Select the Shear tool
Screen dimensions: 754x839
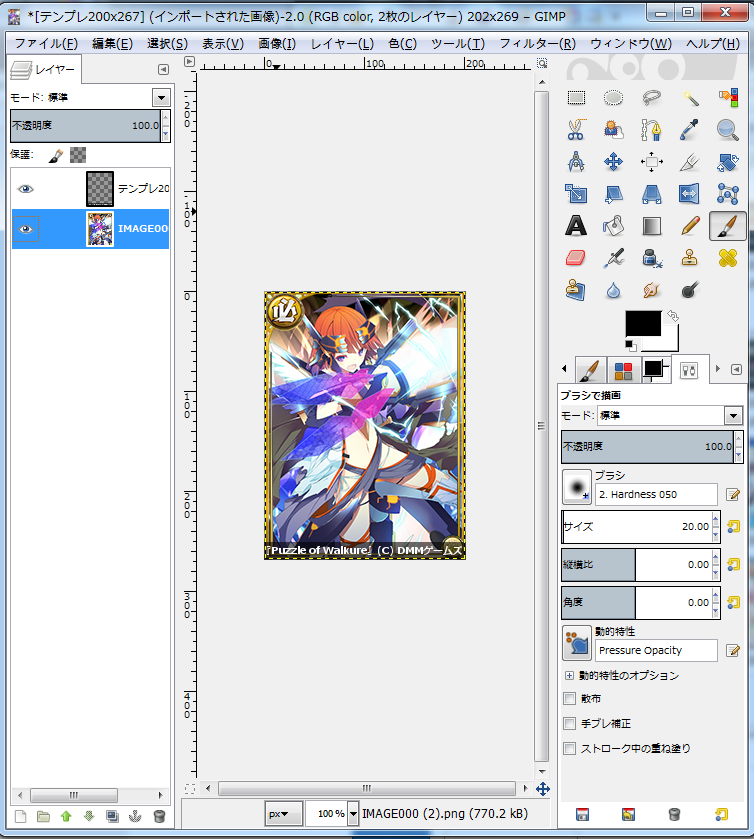coord(613,194)
